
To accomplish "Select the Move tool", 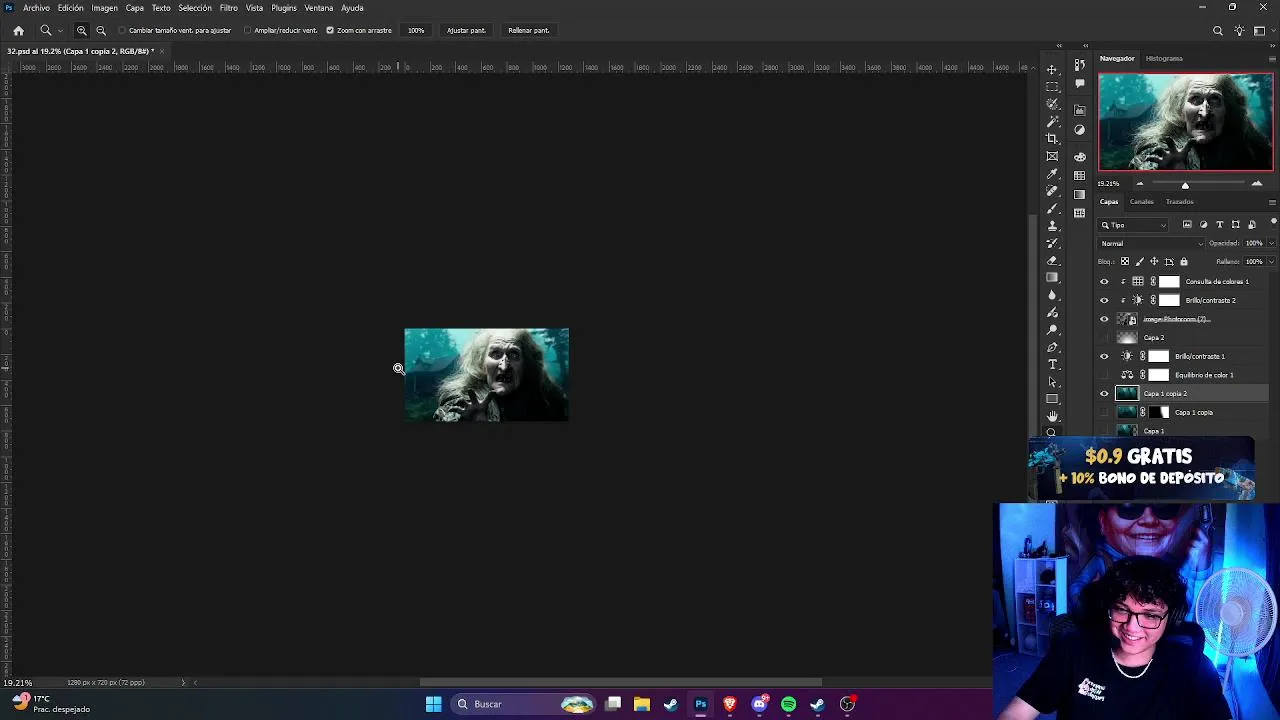I will tap(1052, 69).
